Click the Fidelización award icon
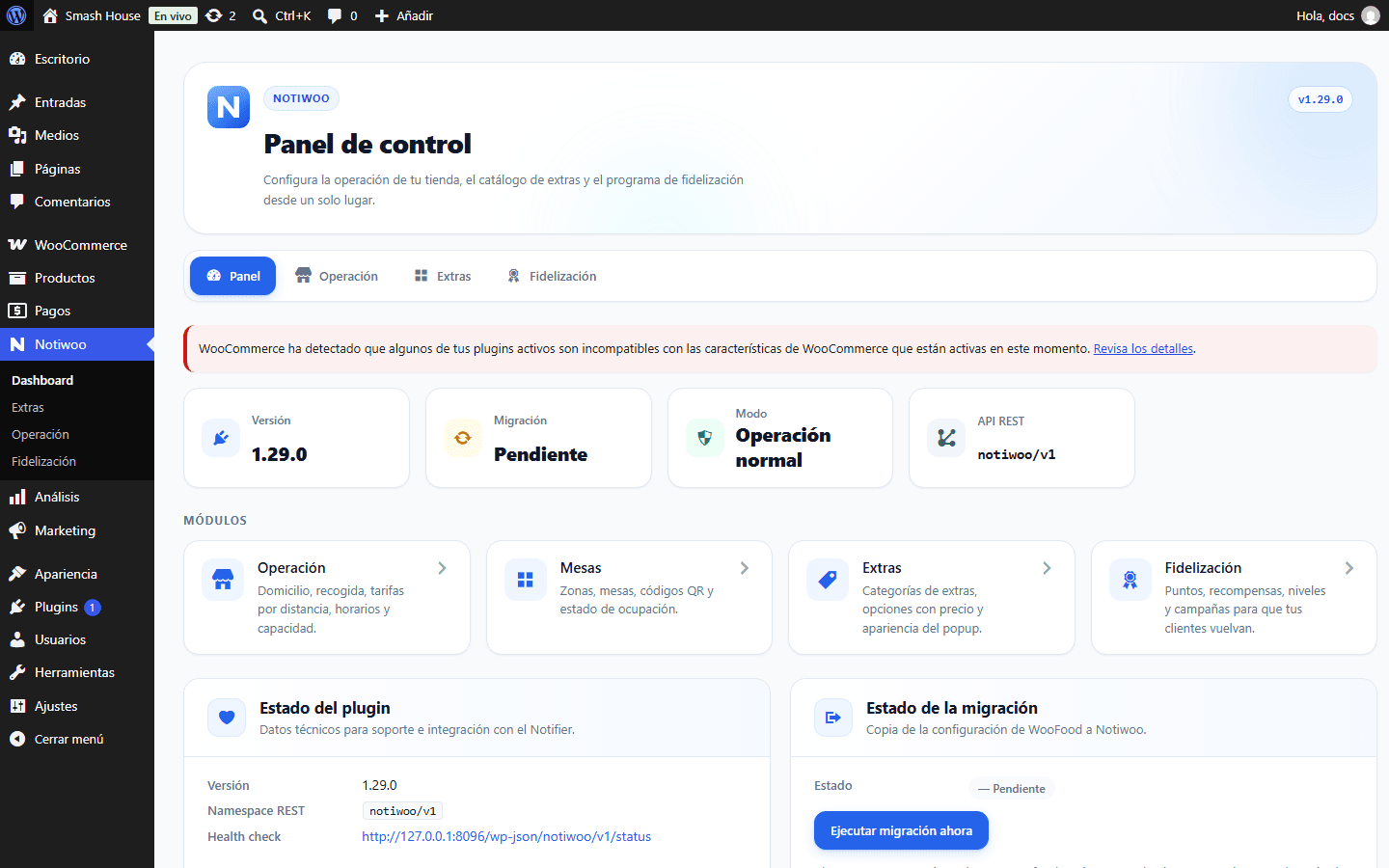 (1130, 580)
